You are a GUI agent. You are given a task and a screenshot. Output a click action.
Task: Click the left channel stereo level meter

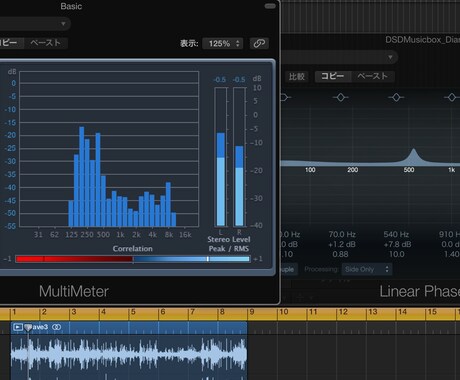coord(221,157)
